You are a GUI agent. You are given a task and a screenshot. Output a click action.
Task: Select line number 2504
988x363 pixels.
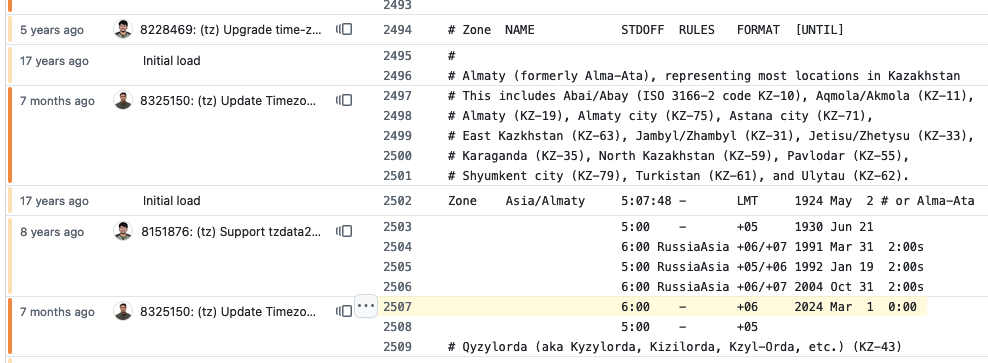tap(397, 246)
